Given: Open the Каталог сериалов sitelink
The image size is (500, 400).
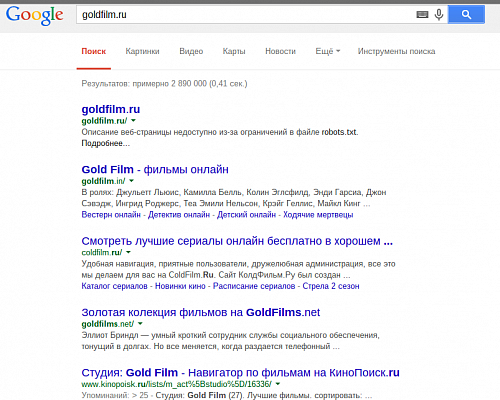Looking at the screenshot, I should pos(114,286).
